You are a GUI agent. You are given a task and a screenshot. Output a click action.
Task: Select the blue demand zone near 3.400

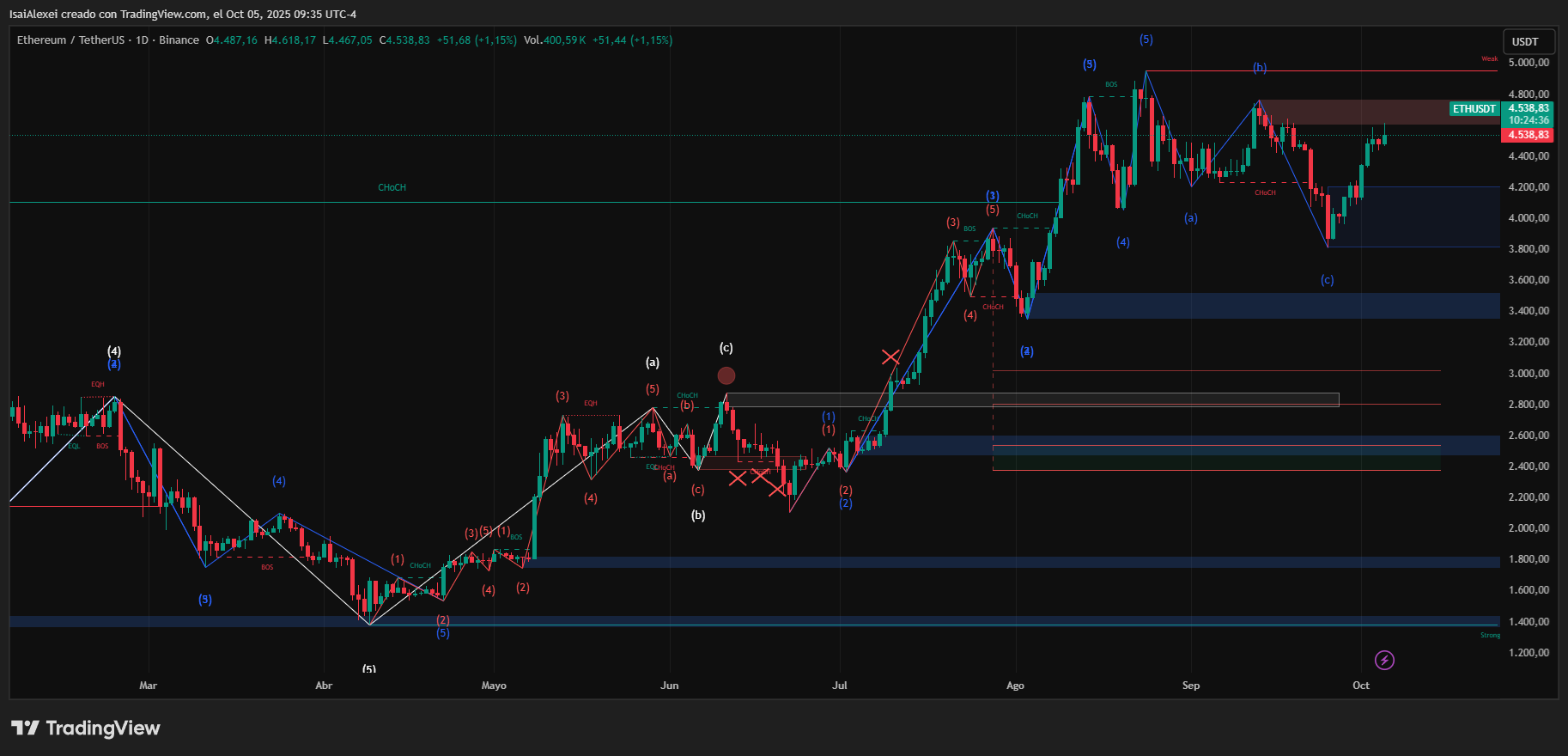(x=1262, y=306)
